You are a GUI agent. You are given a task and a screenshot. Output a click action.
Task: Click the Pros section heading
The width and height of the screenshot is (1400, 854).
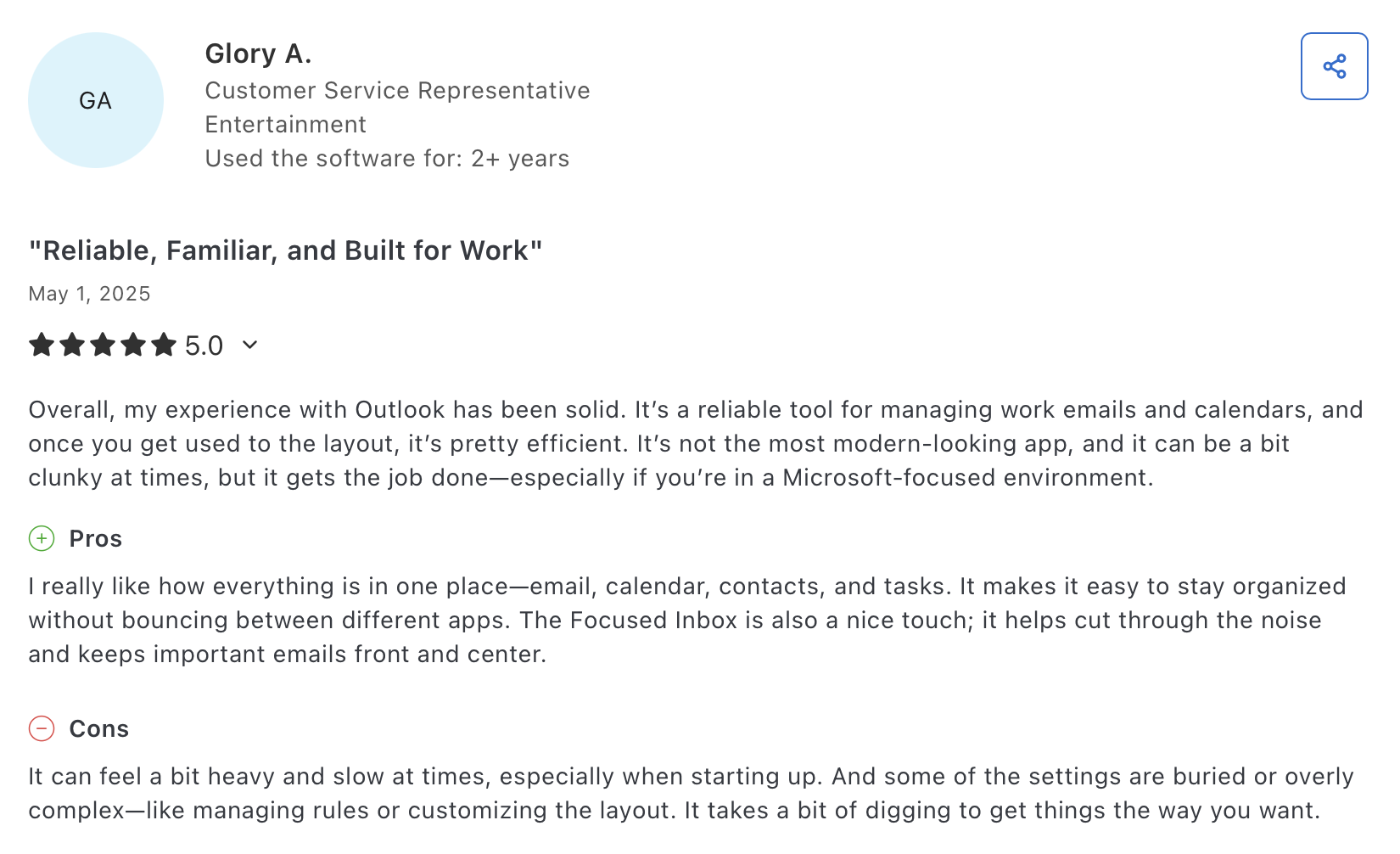click(95, 538)
